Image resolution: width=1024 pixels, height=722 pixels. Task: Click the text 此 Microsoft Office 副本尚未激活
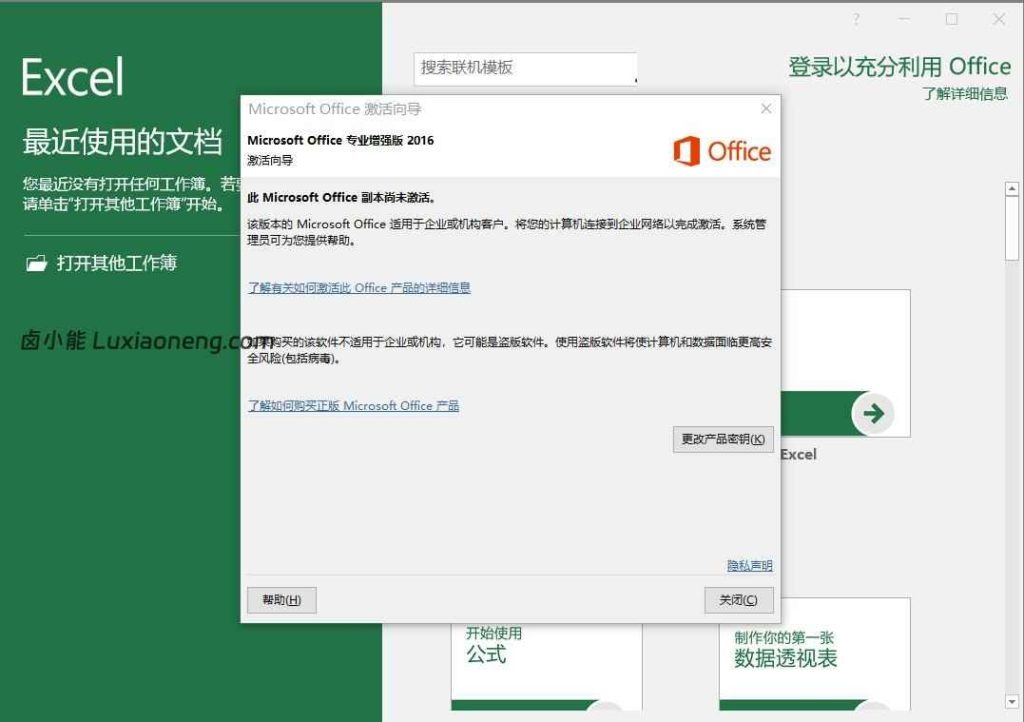[x=342, y=197]
